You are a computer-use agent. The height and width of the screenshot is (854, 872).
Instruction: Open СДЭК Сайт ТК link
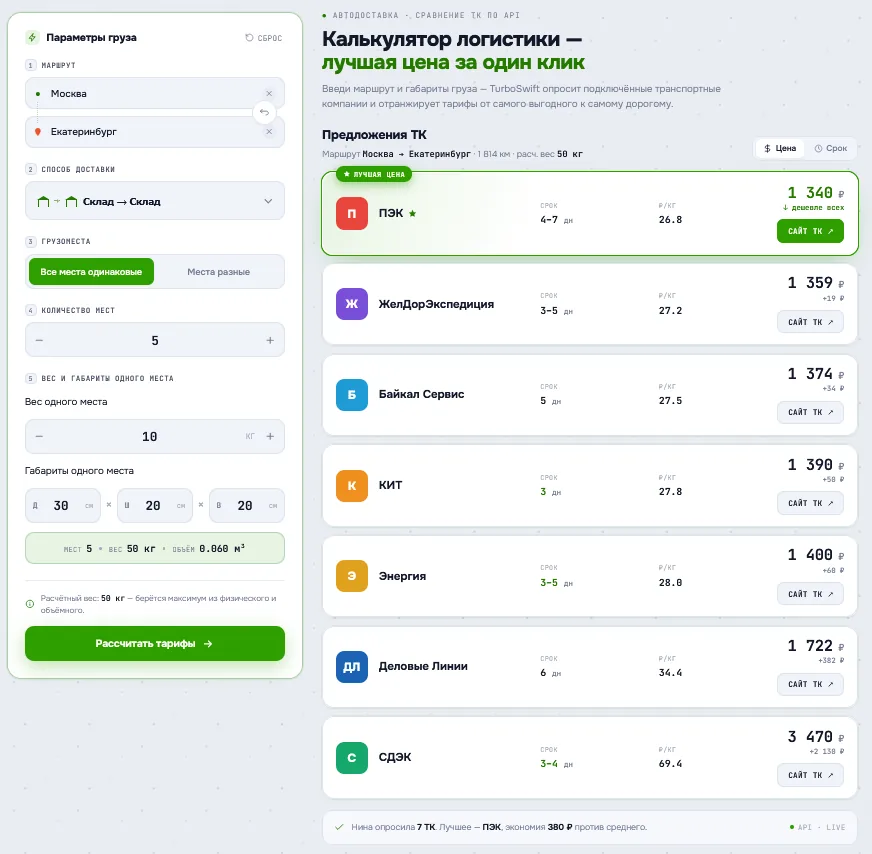coord(810,776)
